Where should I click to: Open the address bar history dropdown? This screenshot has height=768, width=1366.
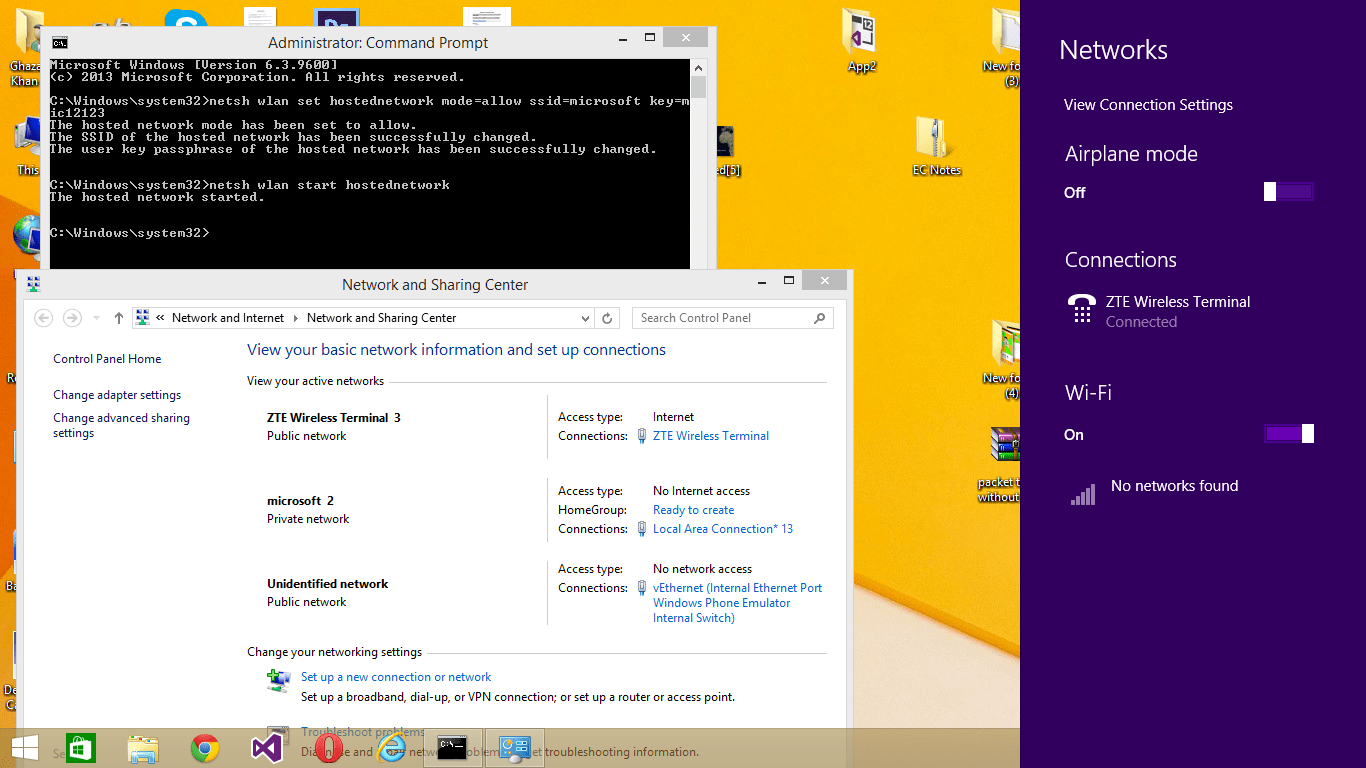(586, 318)
